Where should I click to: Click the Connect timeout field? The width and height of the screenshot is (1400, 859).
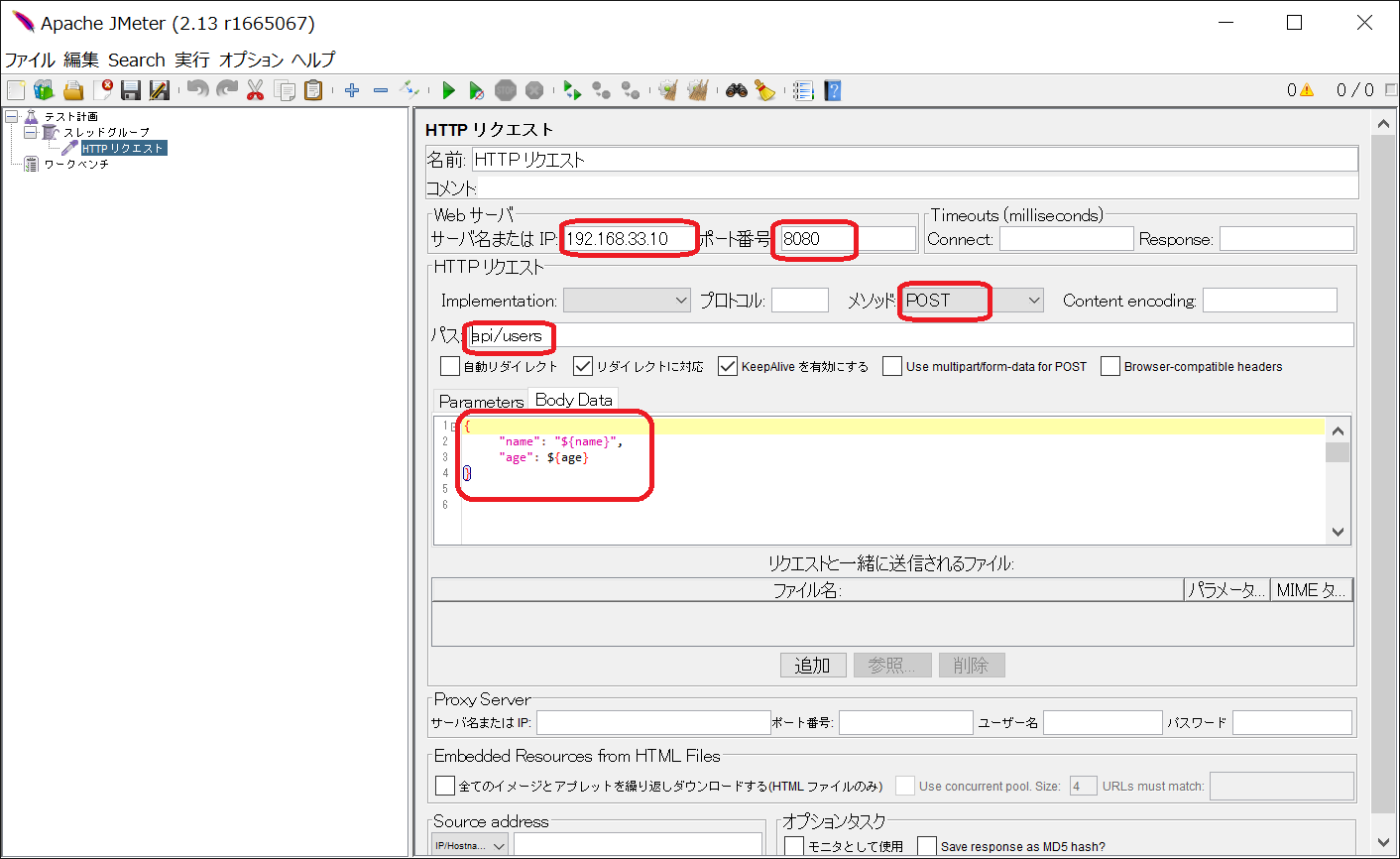pyautogui.click(x=1066, y=239)
